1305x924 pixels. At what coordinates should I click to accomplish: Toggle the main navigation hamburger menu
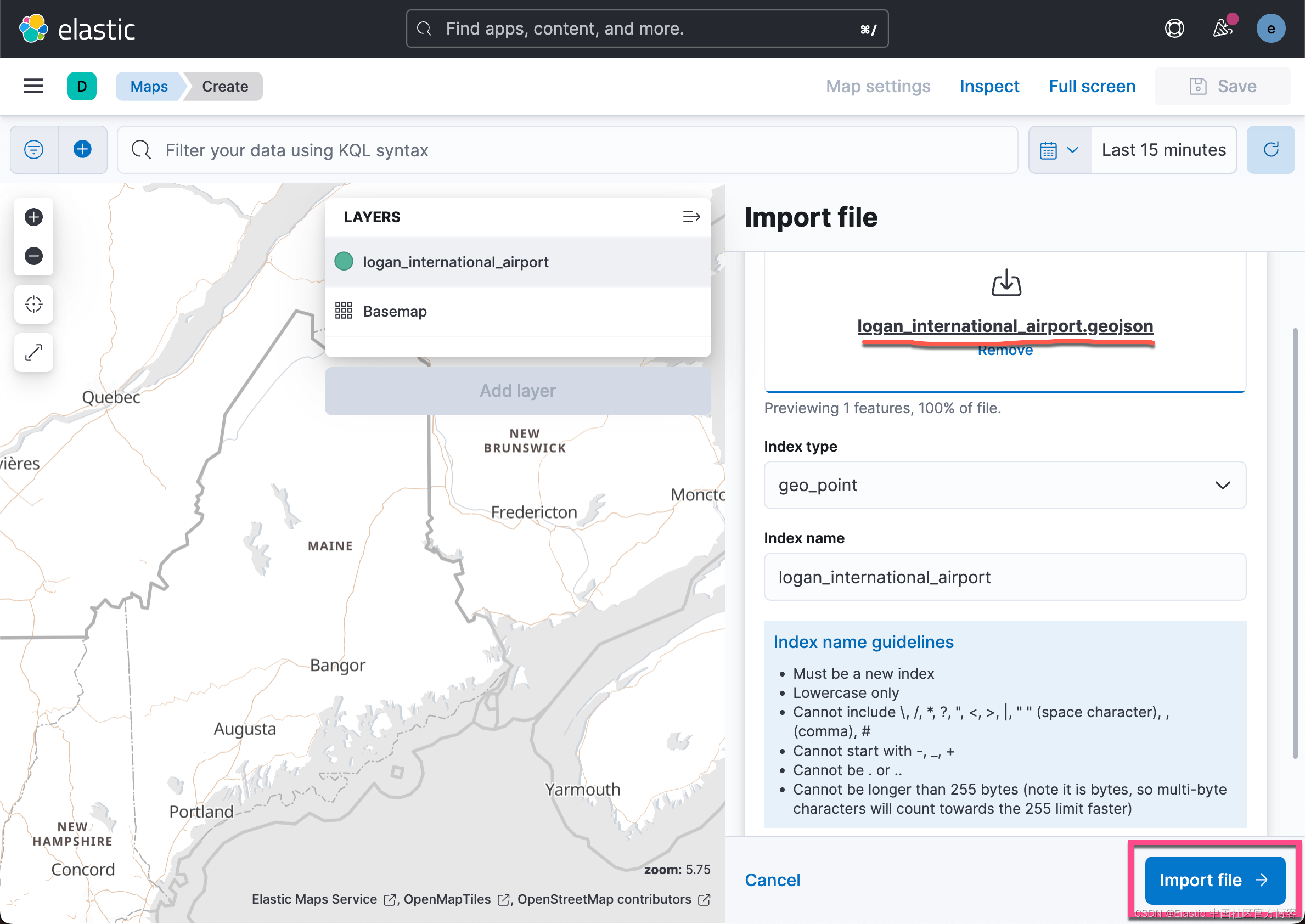[x=33, y=86]
